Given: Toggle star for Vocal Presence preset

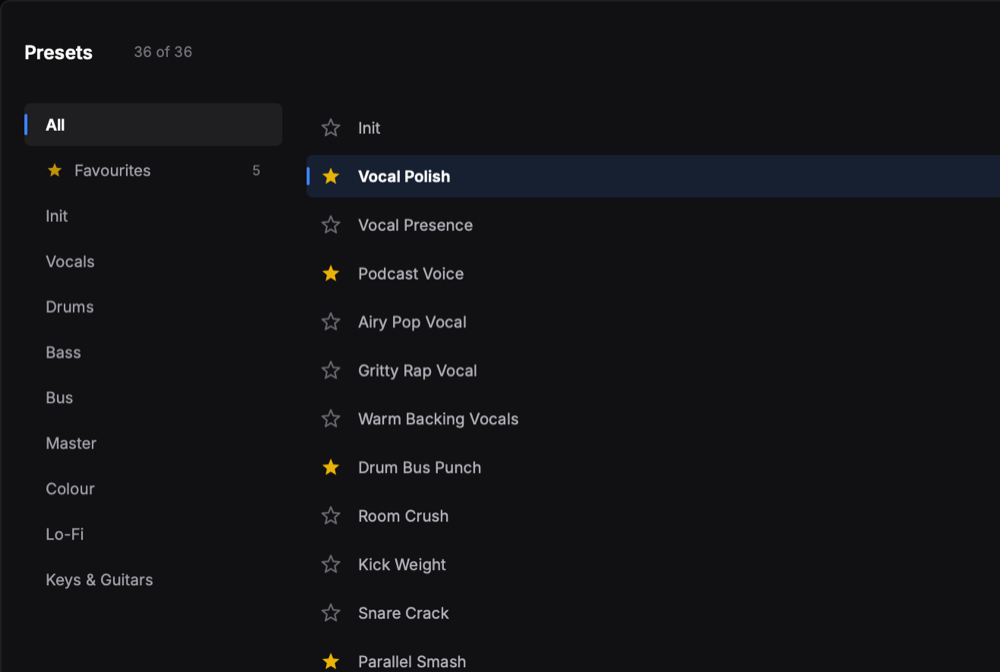Looking at the screenshot, I should click(x=330, y=224).
